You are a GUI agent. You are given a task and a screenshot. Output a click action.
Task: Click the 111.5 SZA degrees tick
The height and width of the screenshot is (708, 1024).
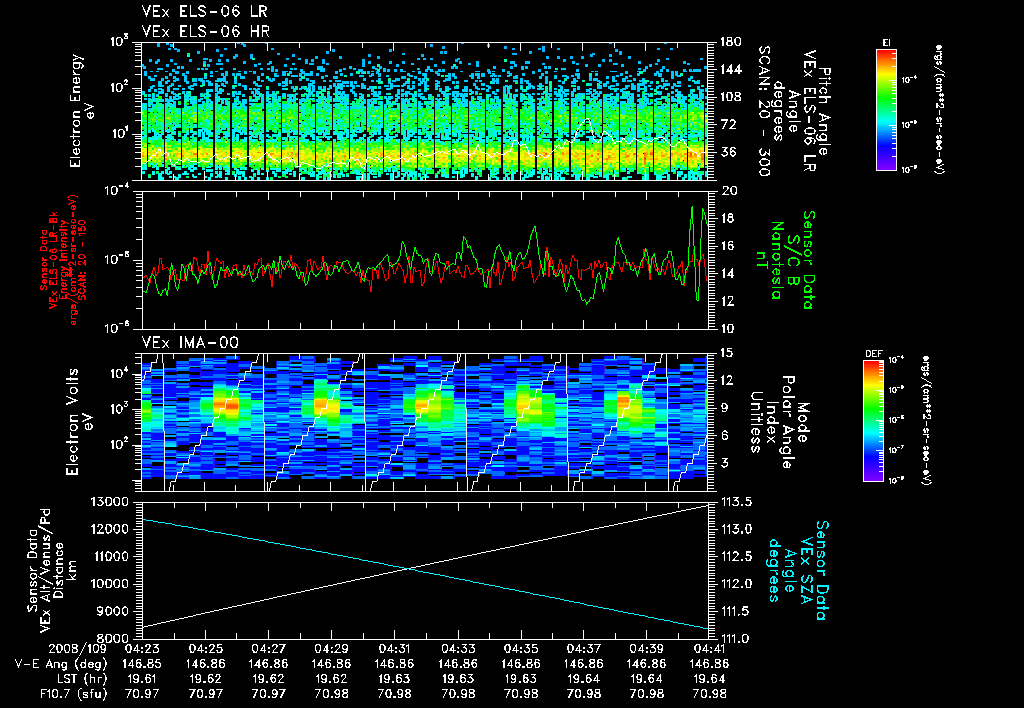735,611
